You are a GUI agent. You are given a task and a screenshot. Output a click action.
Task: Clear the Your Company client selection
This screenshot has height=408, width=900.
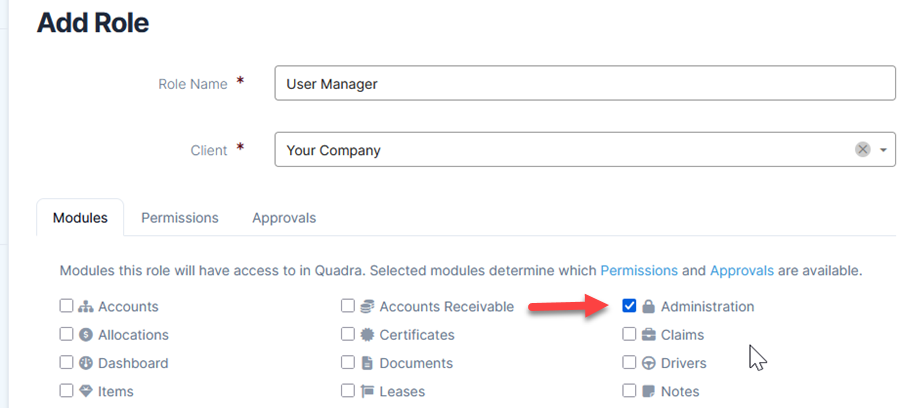(863, 150)
